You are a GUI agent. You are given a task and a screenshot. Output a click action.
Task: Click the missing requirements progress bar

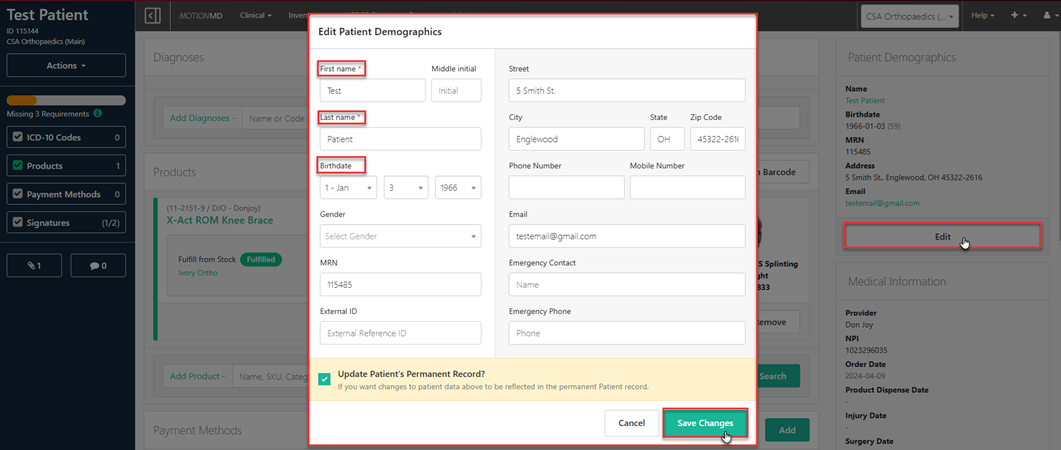(x=66, y=100)
